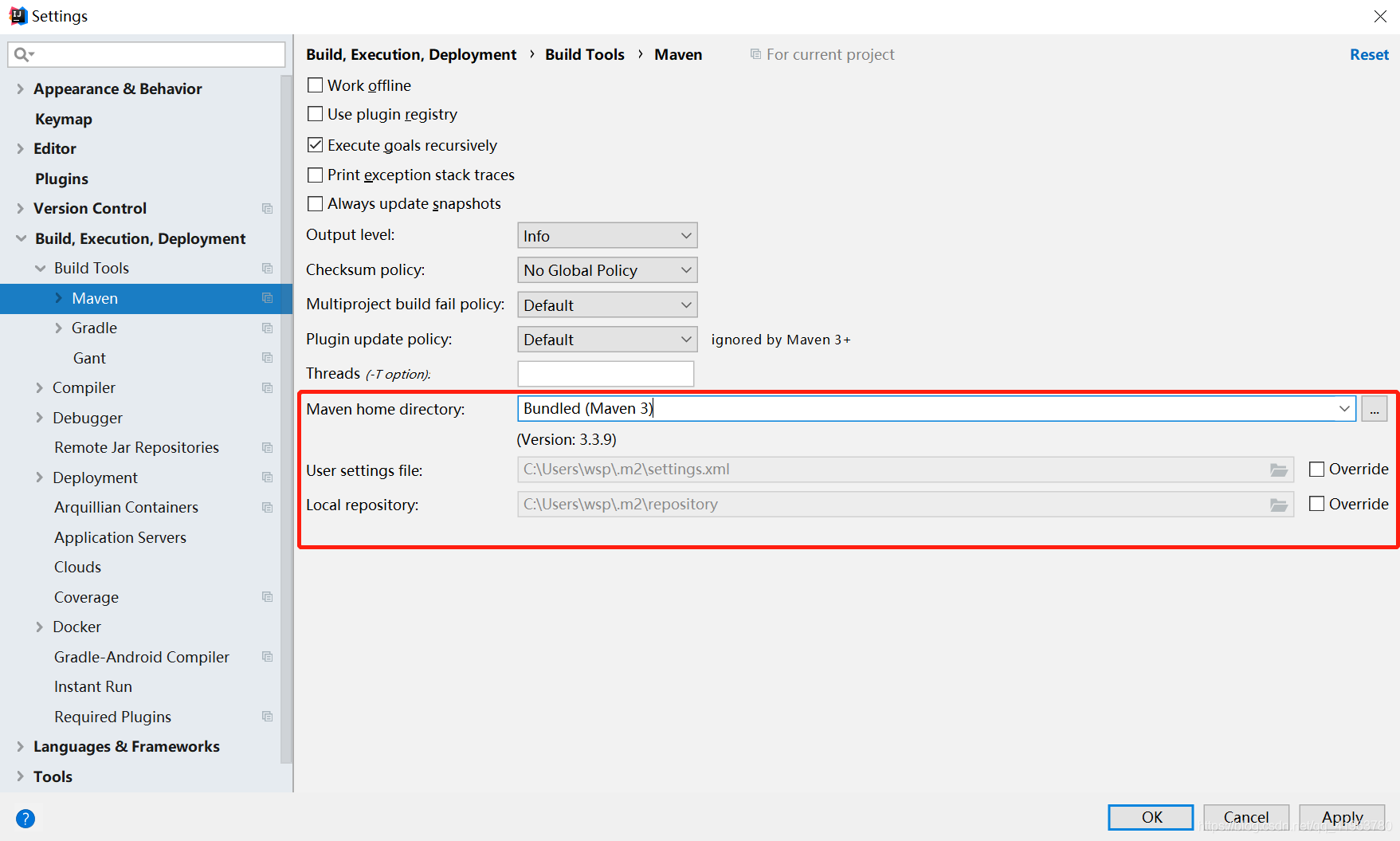Enable Work offline checkbox
The width and height of the screenshot is (1400, 841).
[316, 85]
